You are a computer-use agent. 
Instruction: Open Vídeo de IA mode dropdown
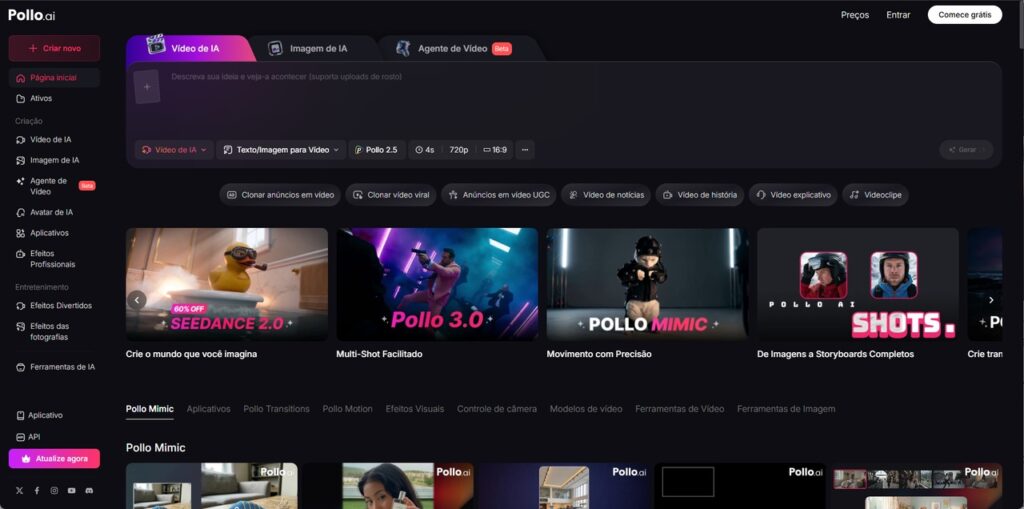point(174,150)
